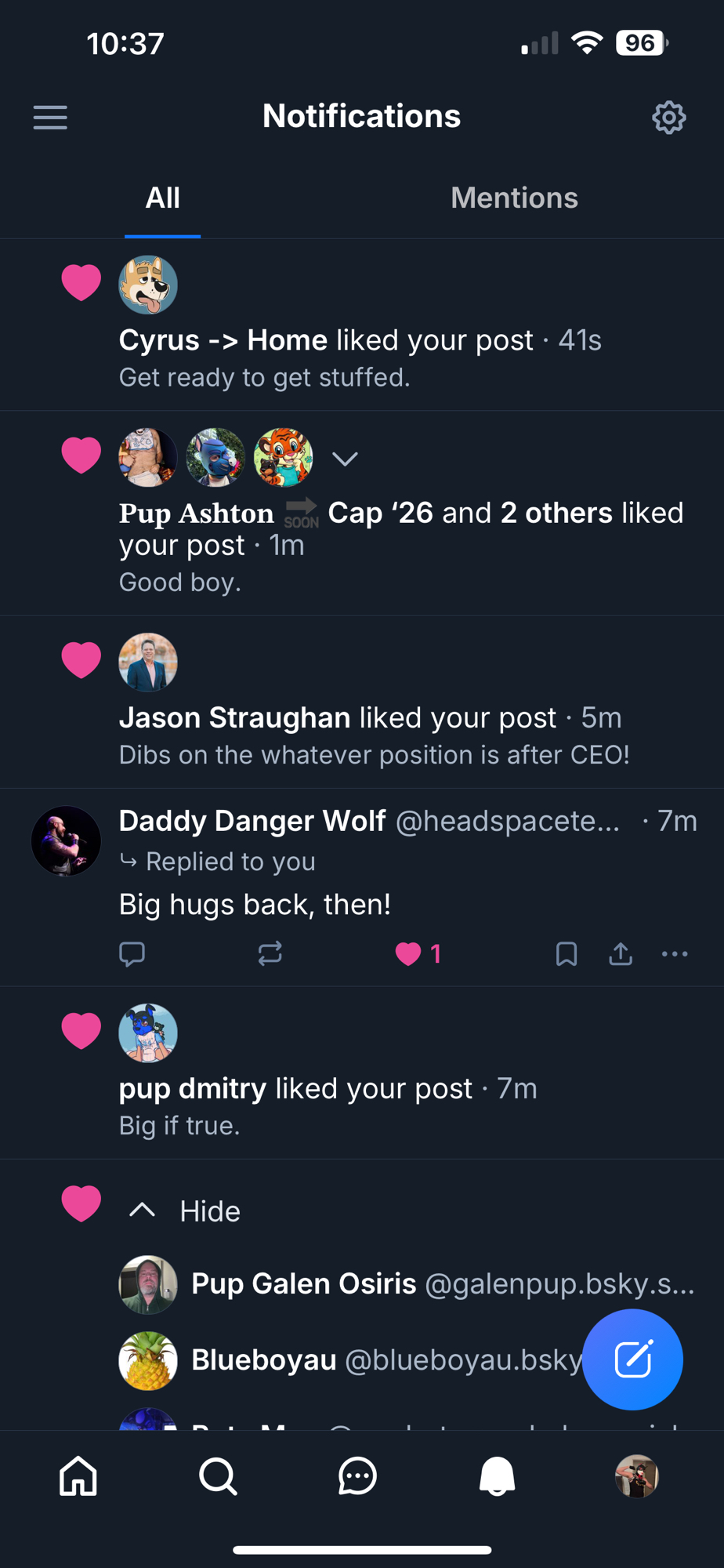The image size is (724, 1568).
Task: Open Chat messages in bottom bar
Action: click(357, 1476)
